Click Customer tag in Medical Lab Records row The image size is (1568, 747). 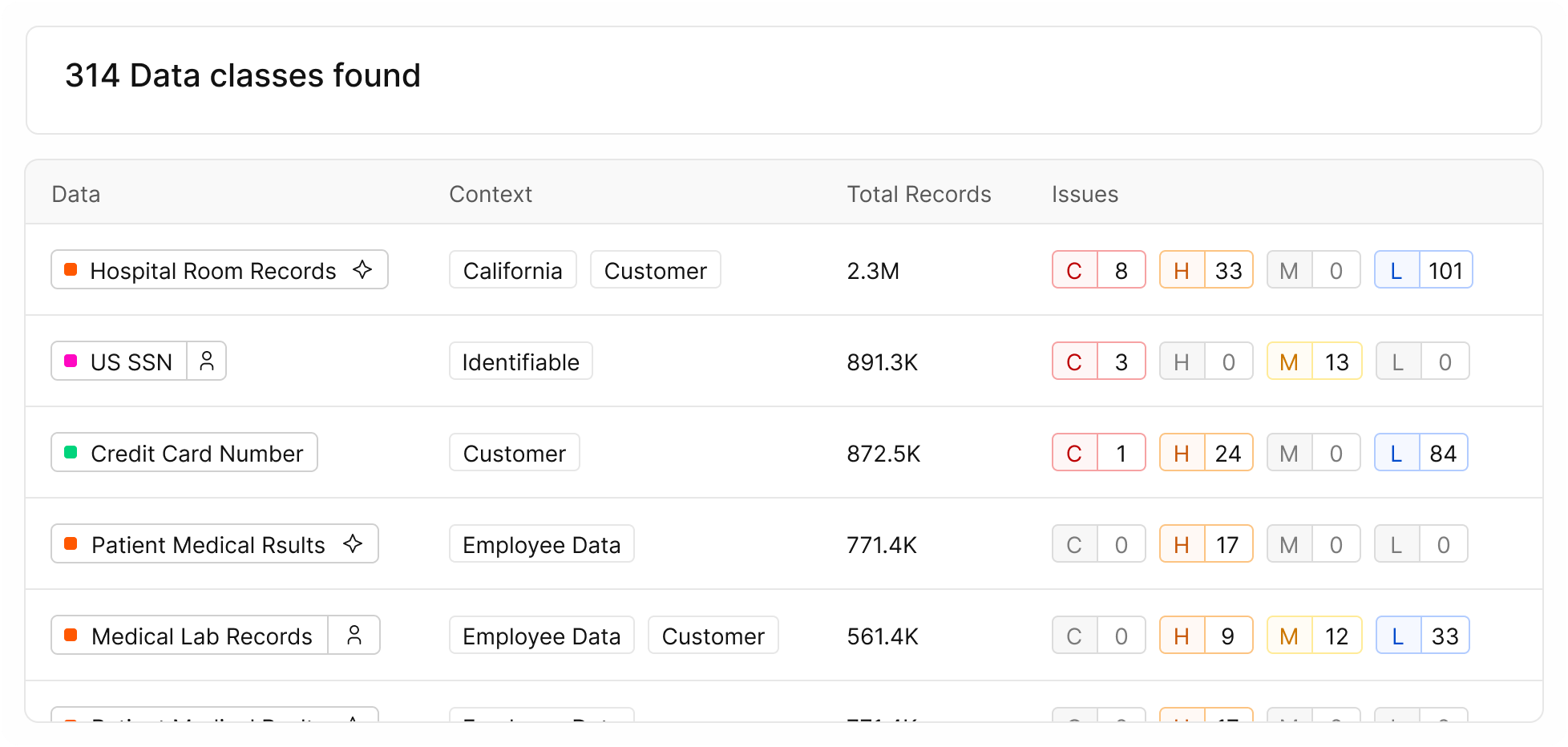point(713,636)
